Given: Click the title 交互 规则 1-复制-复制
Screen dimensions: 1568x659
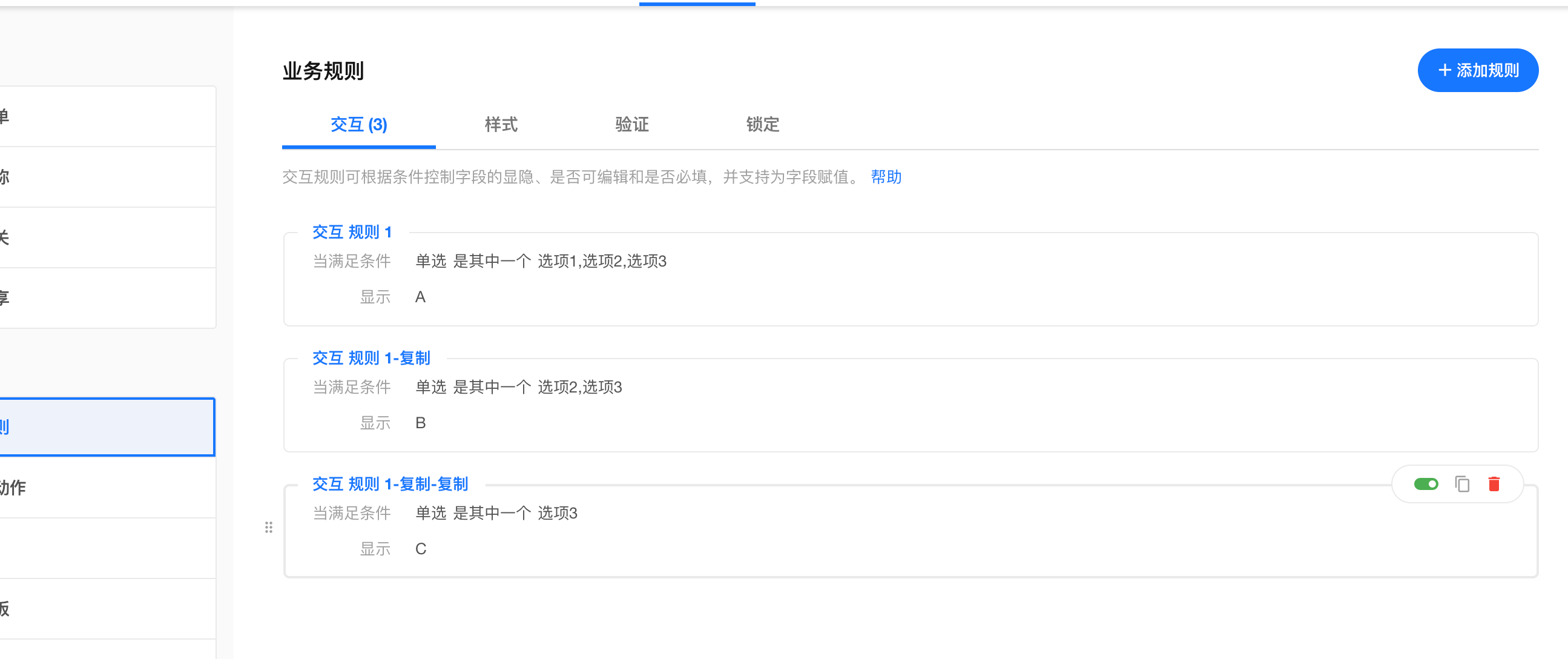Looking at the screenshot, I should point(390,484).
